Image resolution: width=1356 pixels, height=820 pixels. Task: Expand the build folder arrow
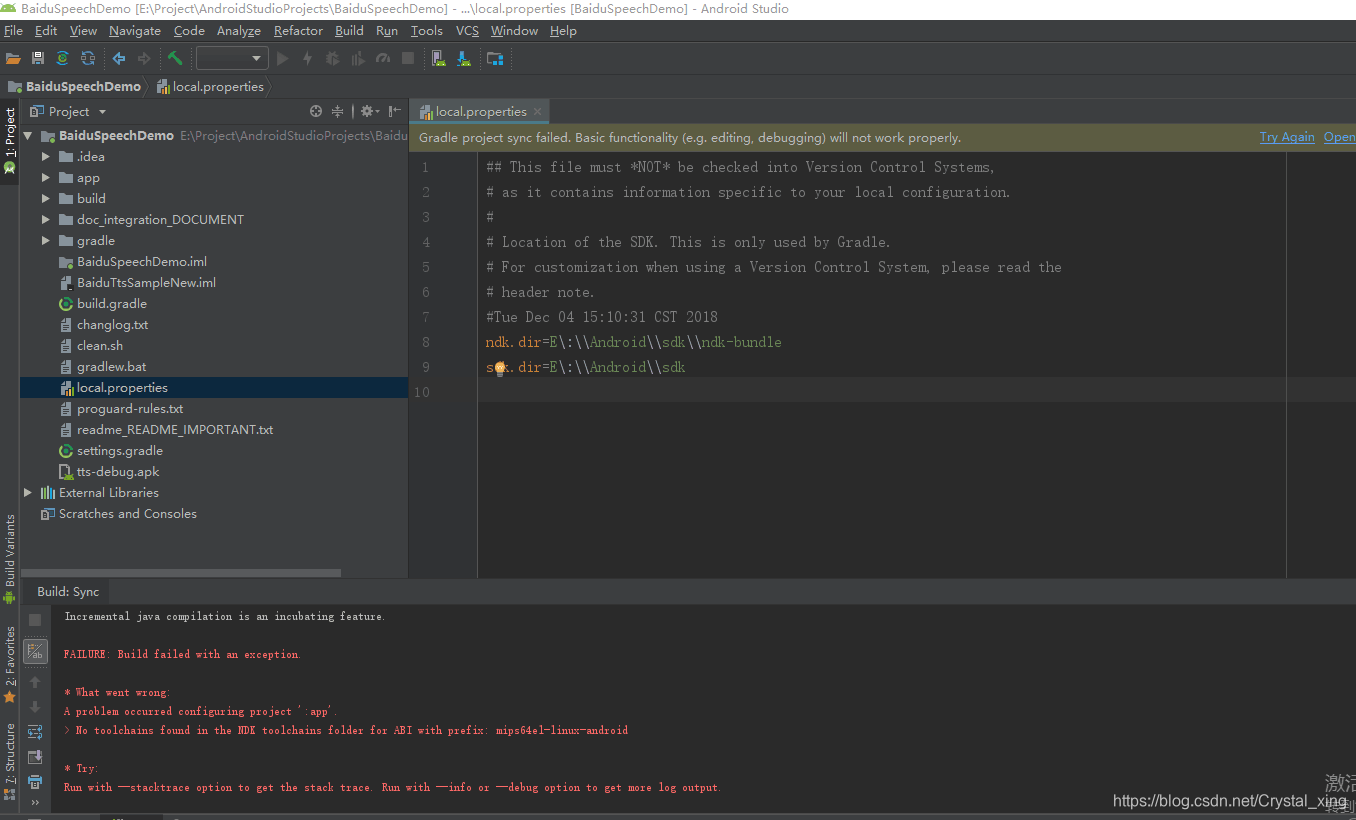[x=46, y=198]
